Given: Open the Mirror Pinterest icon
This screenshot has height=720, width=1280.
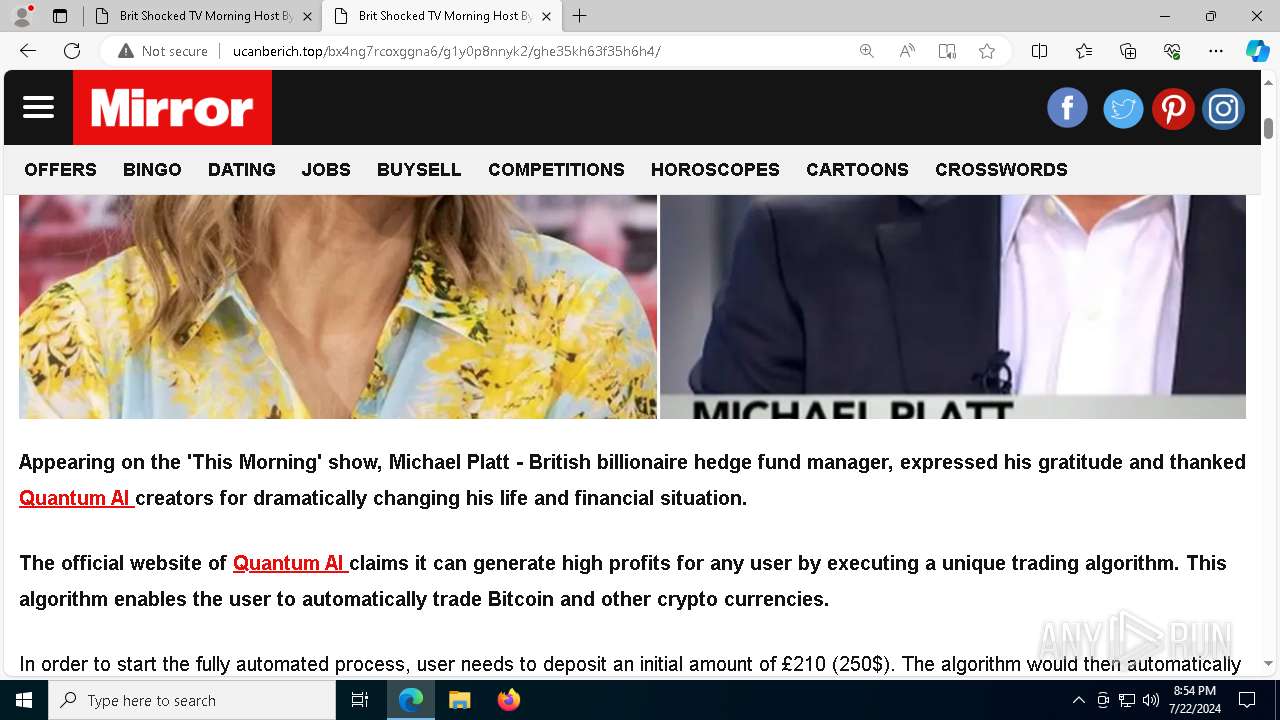Looking at the screenshot, I should [1172, 108].
